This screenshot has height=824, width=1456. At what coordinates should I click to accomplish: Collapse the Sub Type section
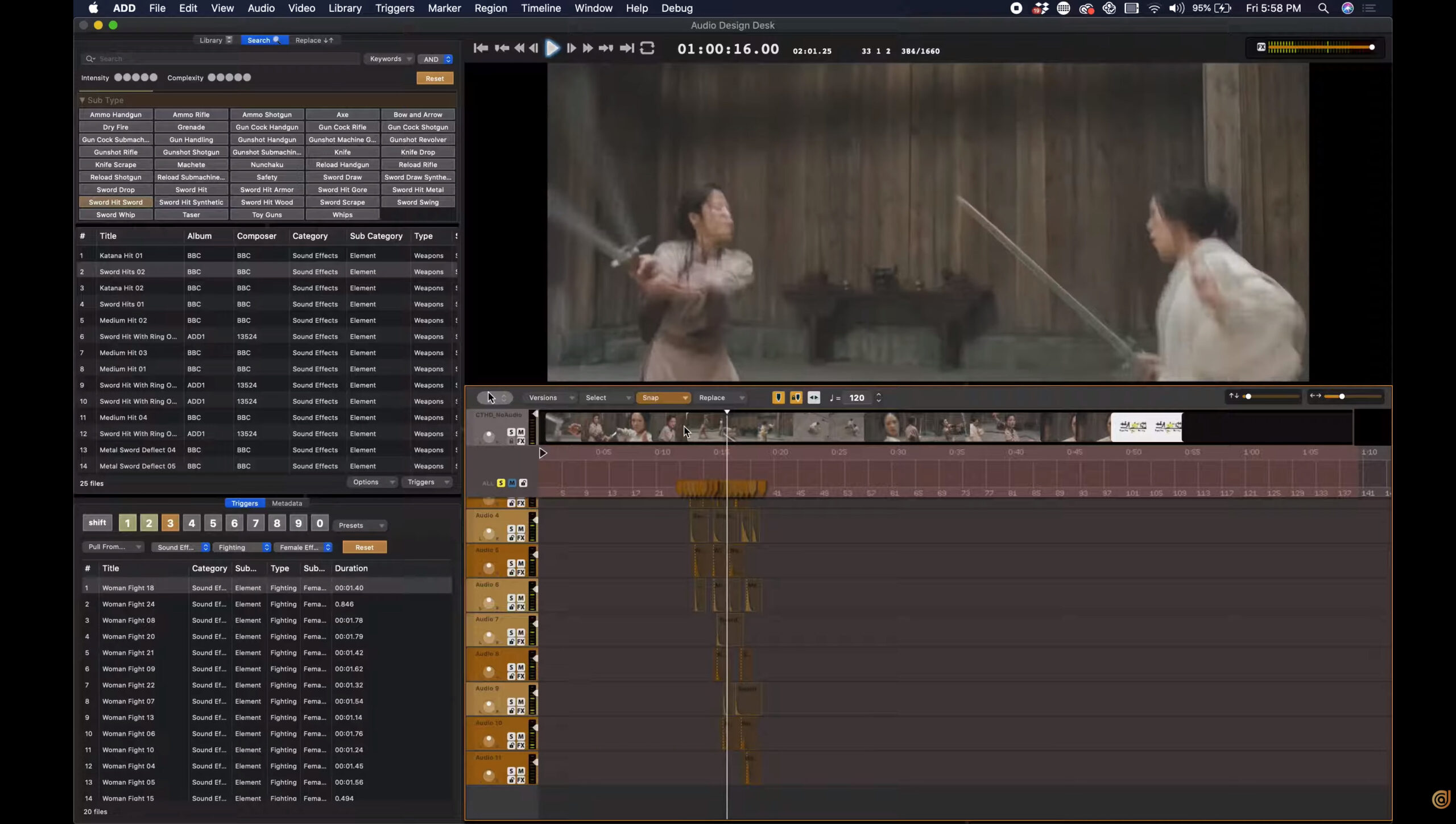82,100
